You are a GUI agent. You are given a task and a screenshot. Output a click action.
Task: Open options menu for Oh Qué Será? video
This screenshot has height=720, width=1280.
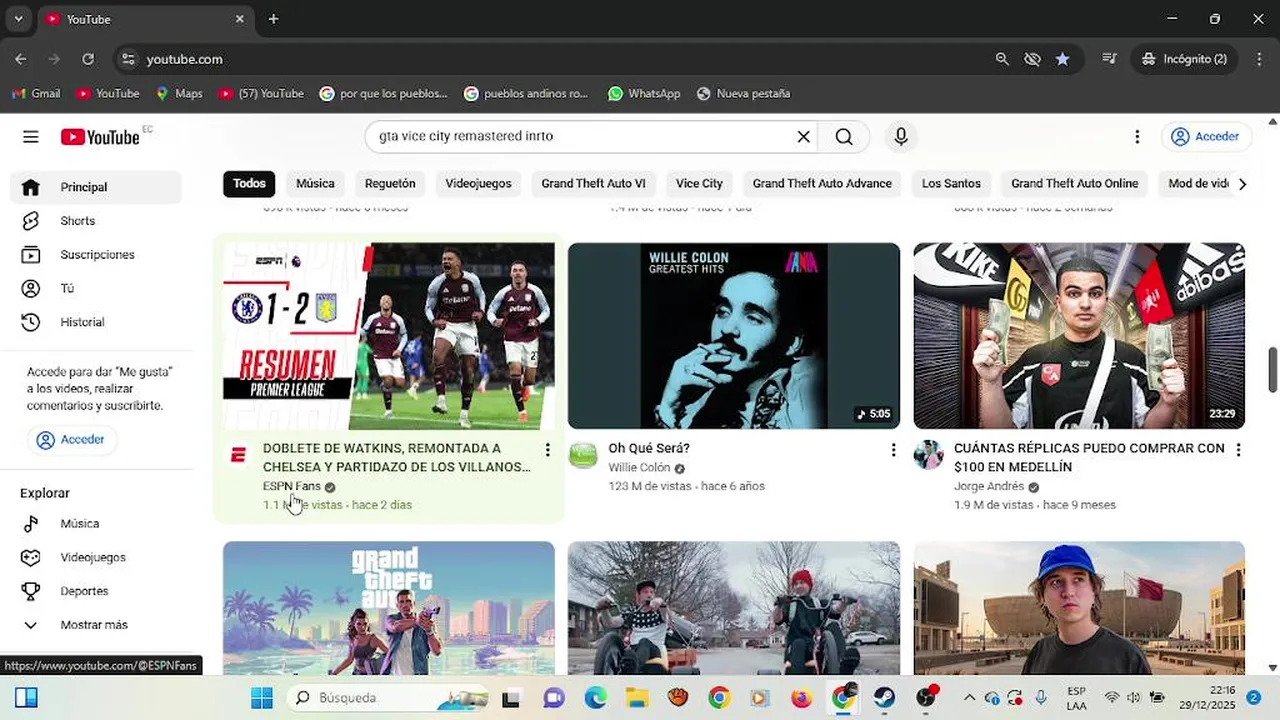click(893, 450)
